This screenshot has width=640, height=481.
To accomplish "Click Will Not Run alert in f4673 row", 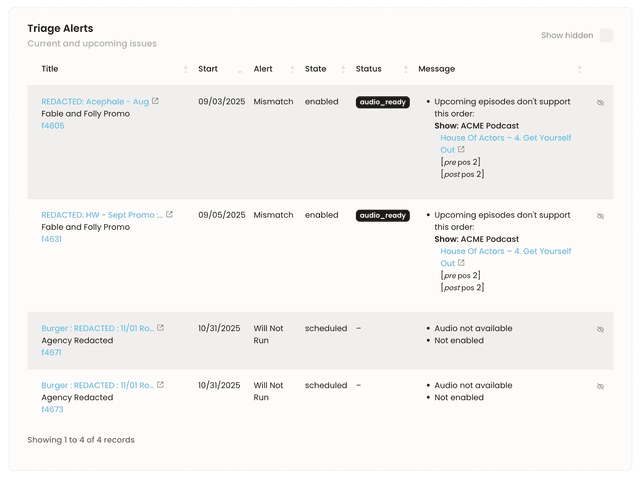I will [x=268, y=392].
